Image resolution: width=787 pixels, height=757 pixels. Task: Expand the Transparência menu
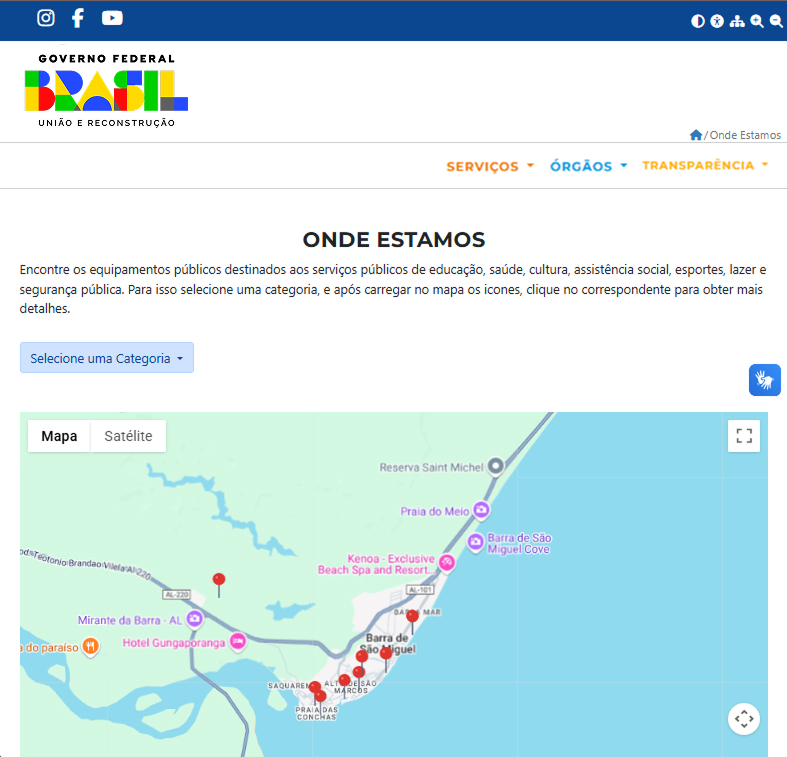click(x=705, y=166)
